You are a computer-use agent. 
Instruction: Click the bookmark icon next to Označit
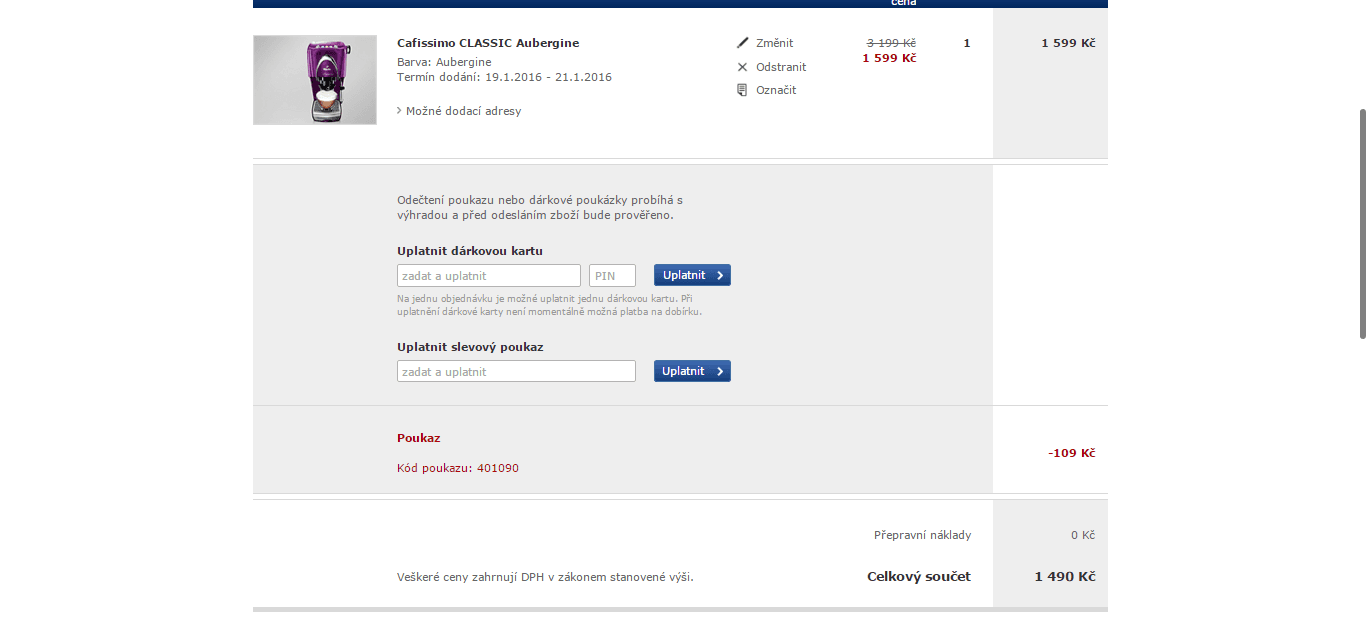tap(742, 90)
